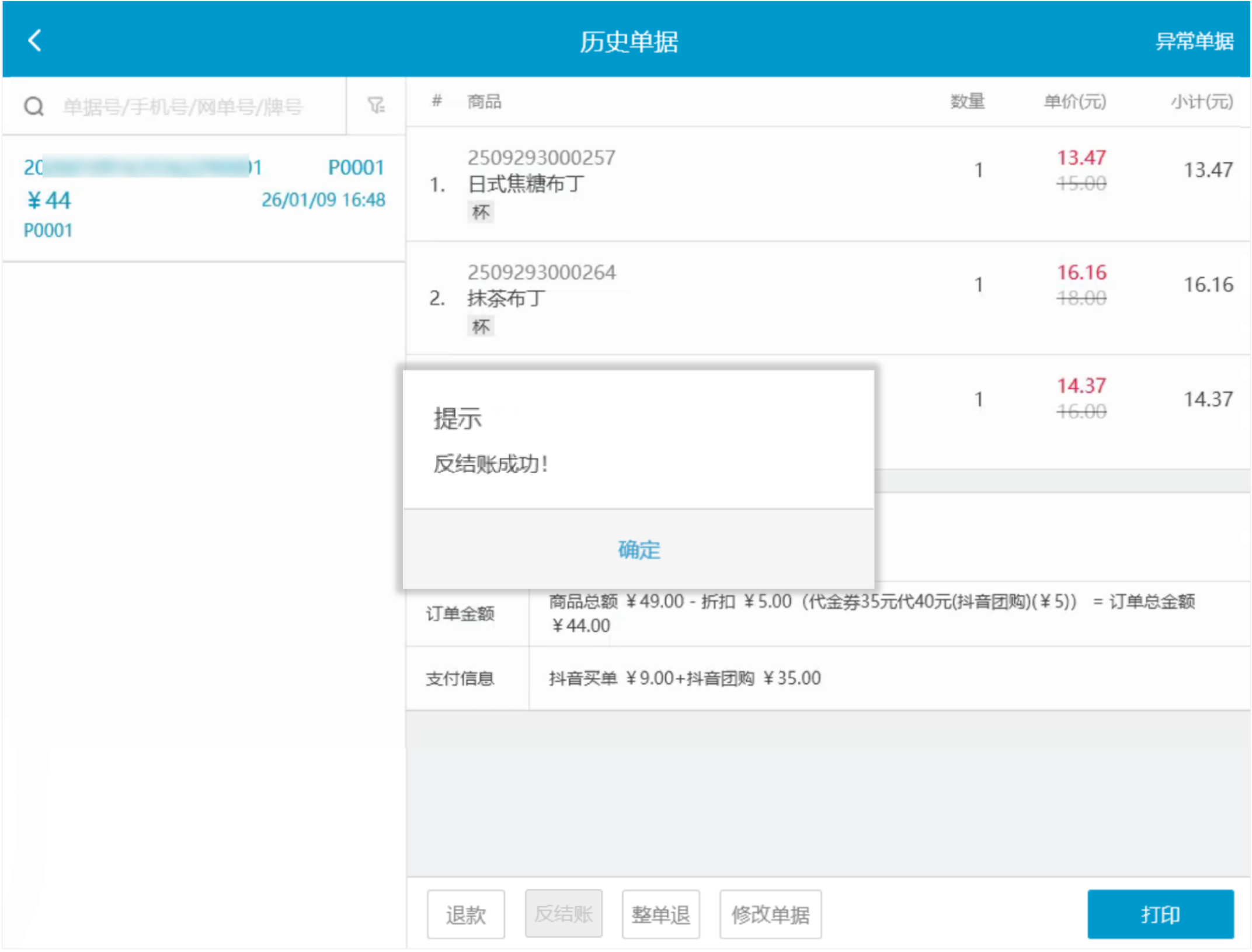Image resolution: width=1252 pixels, height=952 pixels.
Task: Click the 杯 tag under 日式焦糖布丁
Action: (481, 212)
